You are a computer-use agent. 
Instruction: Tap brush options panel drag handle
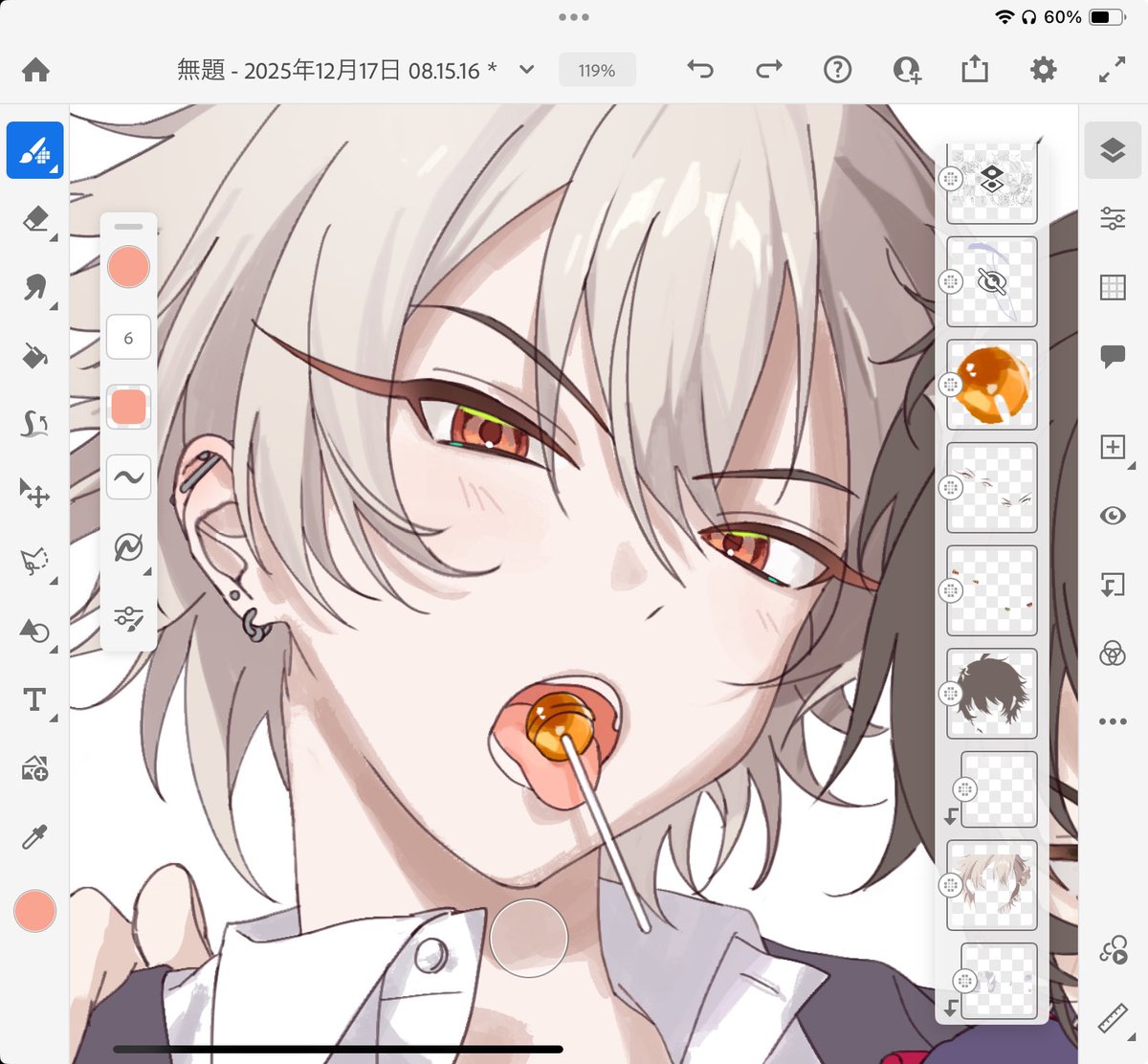(128, 227)
